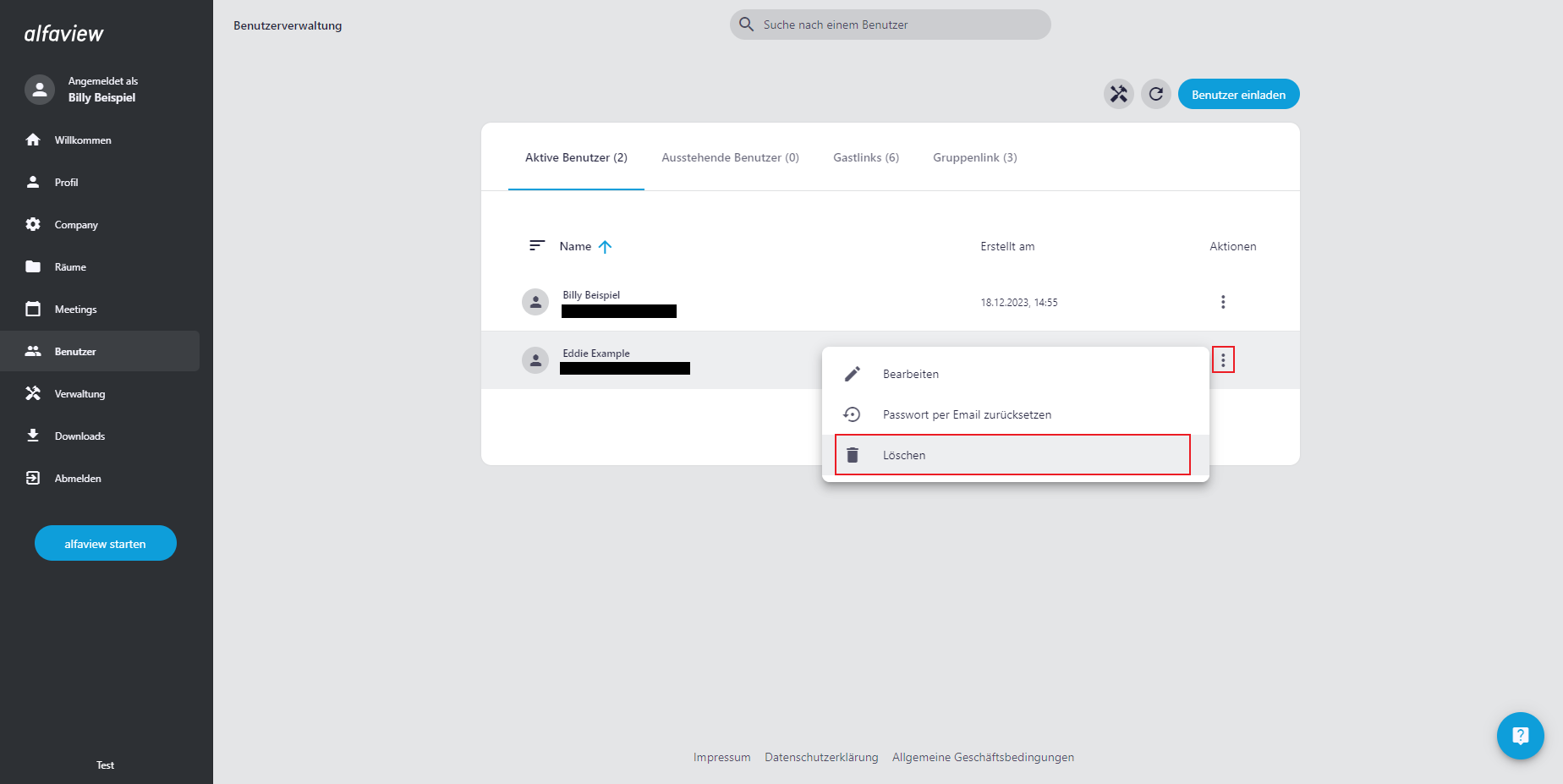Open the Ausstehende Benutzer tab

pos(730,157)
